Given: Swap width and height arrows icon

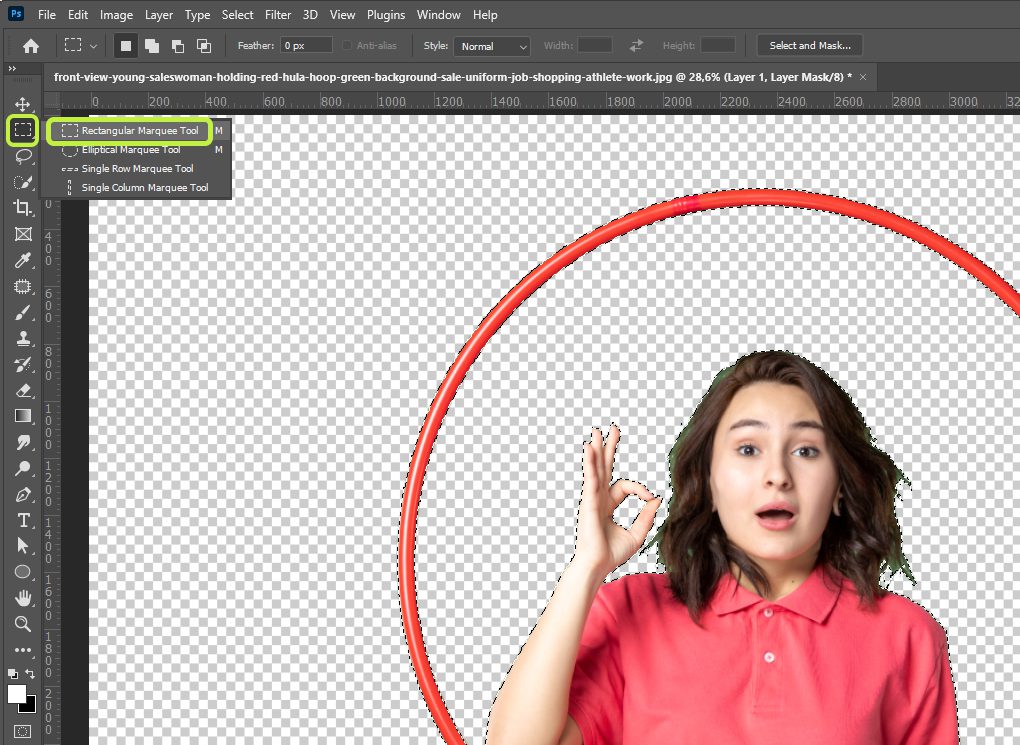Looking at the screenshot, I should pyautogui.click(x=636, y=46).
